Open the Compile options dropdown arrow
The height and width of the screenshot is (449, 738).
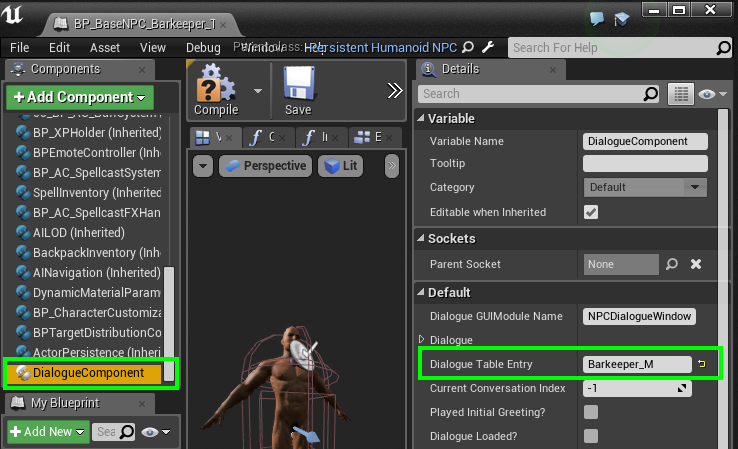click(256, 90)
